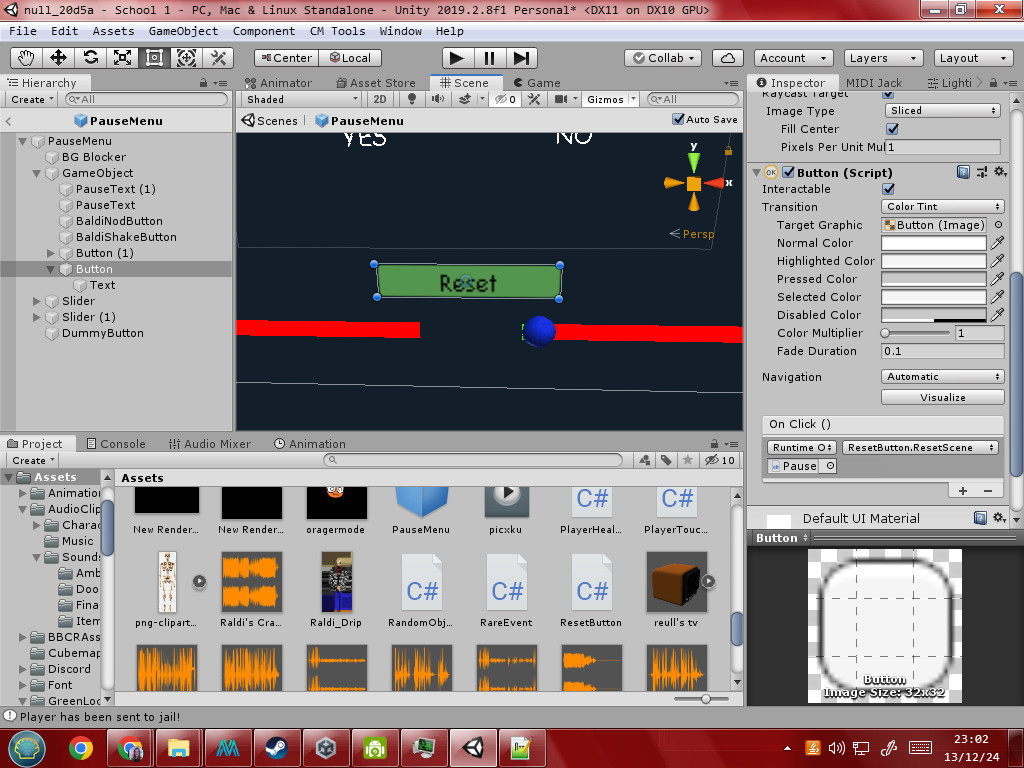This screenshot has height=768, width=1024.
Task: Select the custom editor tools icon
Action: (218, 58)
